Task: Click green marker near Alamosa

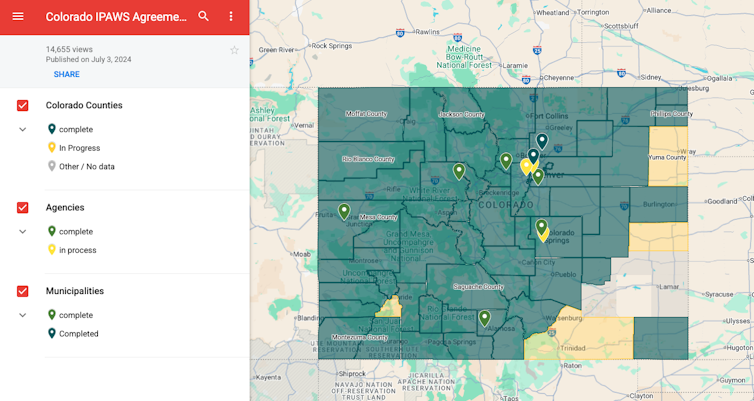Action: [x=485, y=318]
